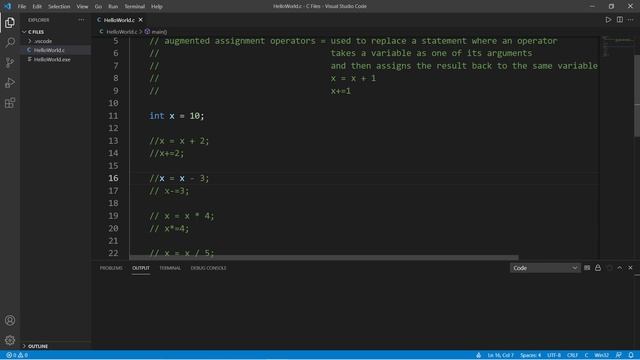Maximize the bottom panel size
640x360 pixels.
(620, 268)
